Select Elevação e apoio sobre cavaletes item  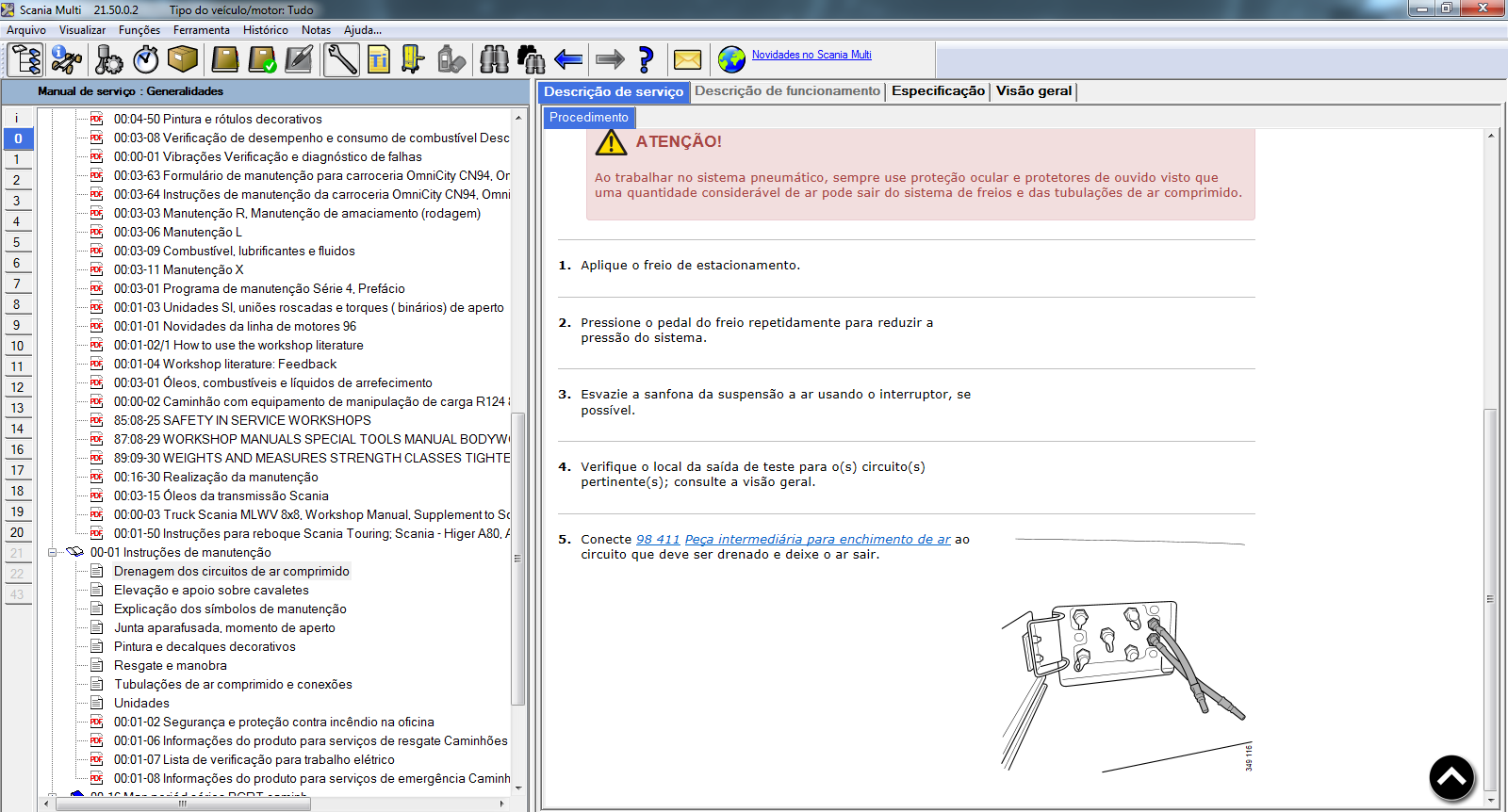[211, 591]
